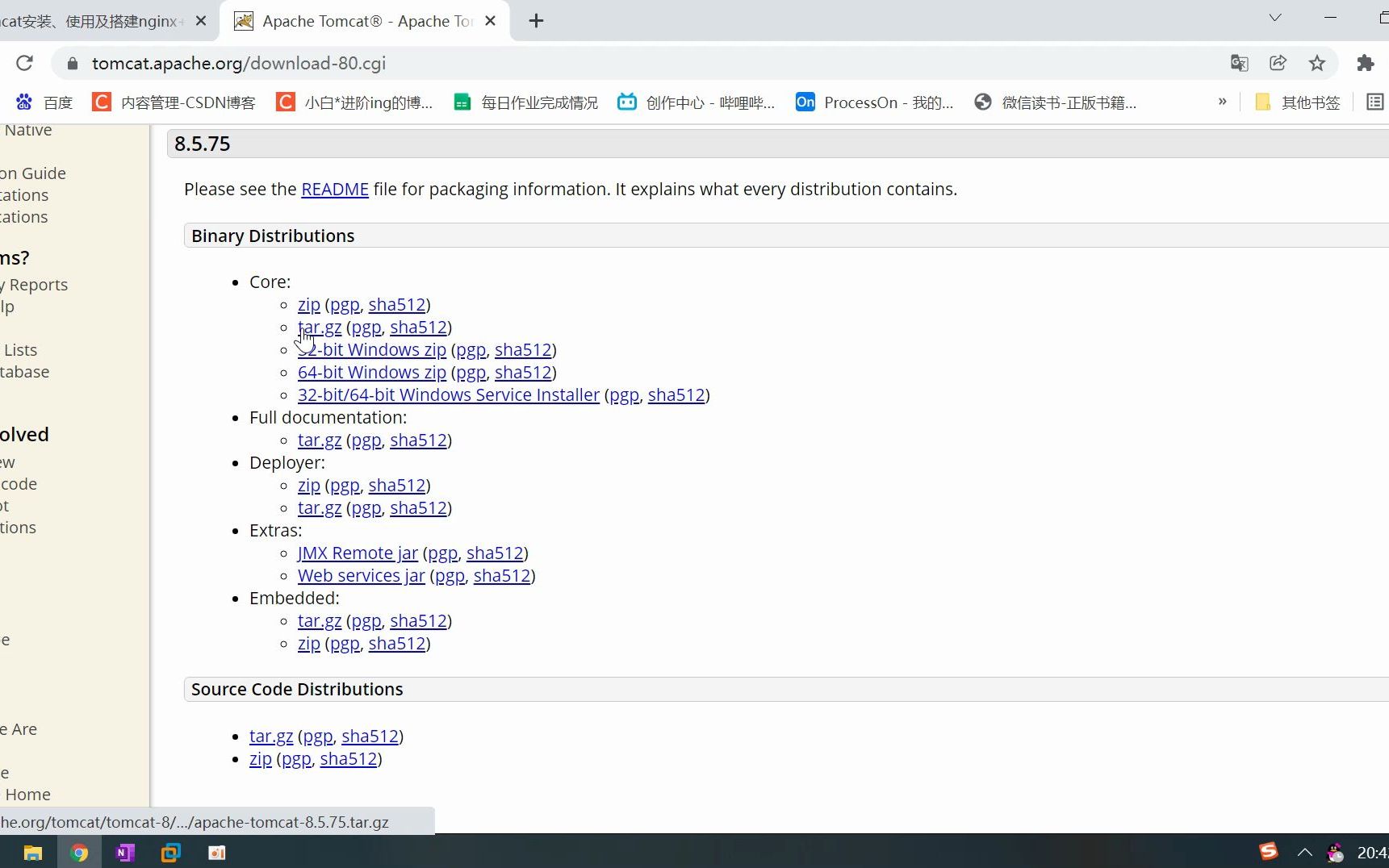
Task: Open the 其他书签 folder
Action: (x=1298, y=102)
